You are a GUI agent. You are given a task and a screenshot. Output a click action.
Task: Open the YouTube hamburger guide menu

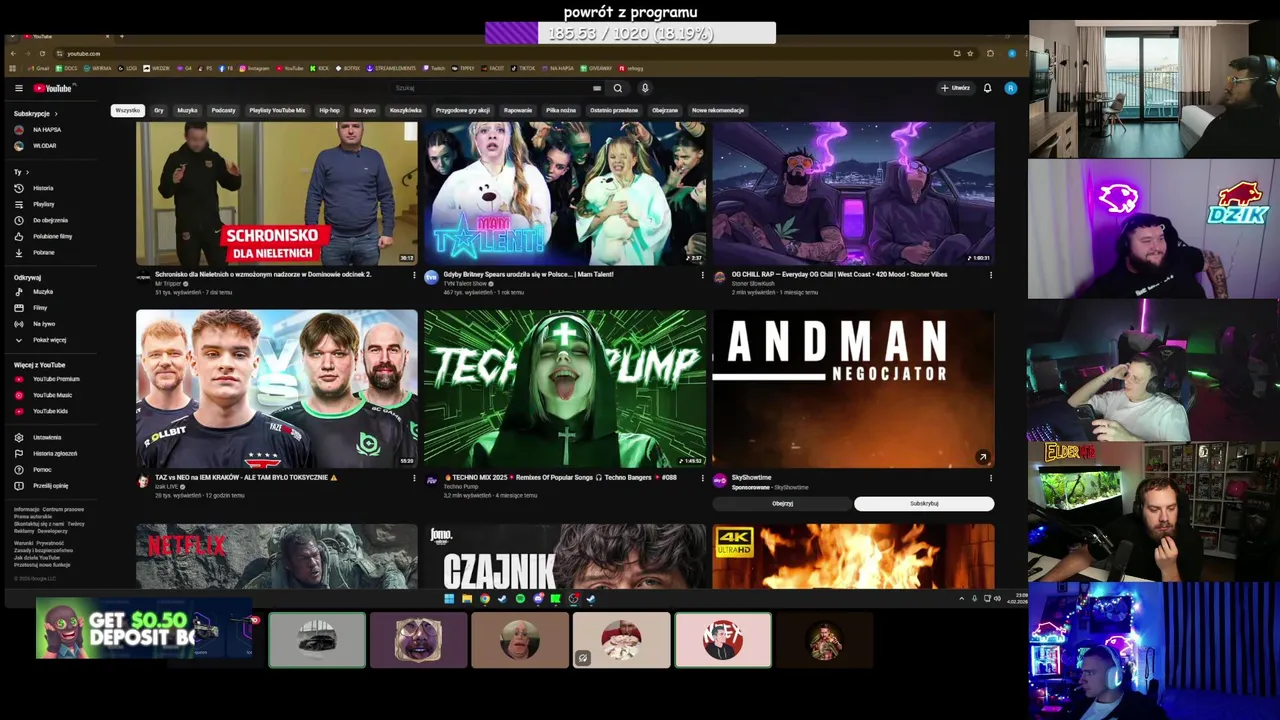(18, 88)
